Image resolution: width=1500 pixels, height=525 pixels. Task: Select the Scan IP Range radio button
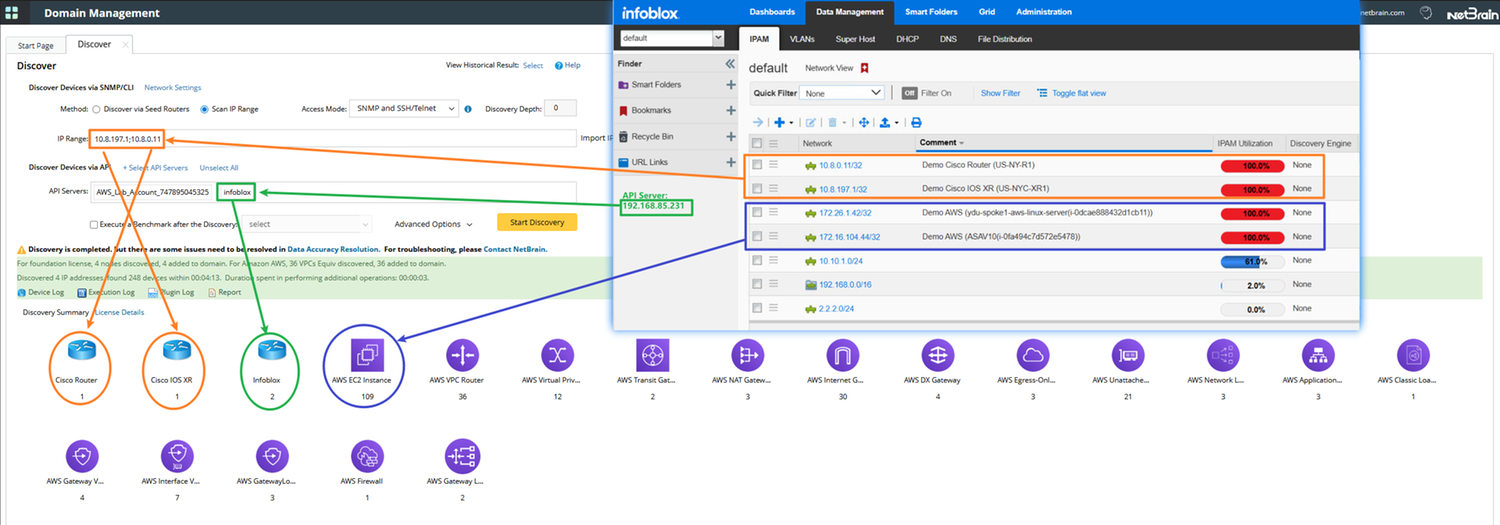tap(204, 108)
